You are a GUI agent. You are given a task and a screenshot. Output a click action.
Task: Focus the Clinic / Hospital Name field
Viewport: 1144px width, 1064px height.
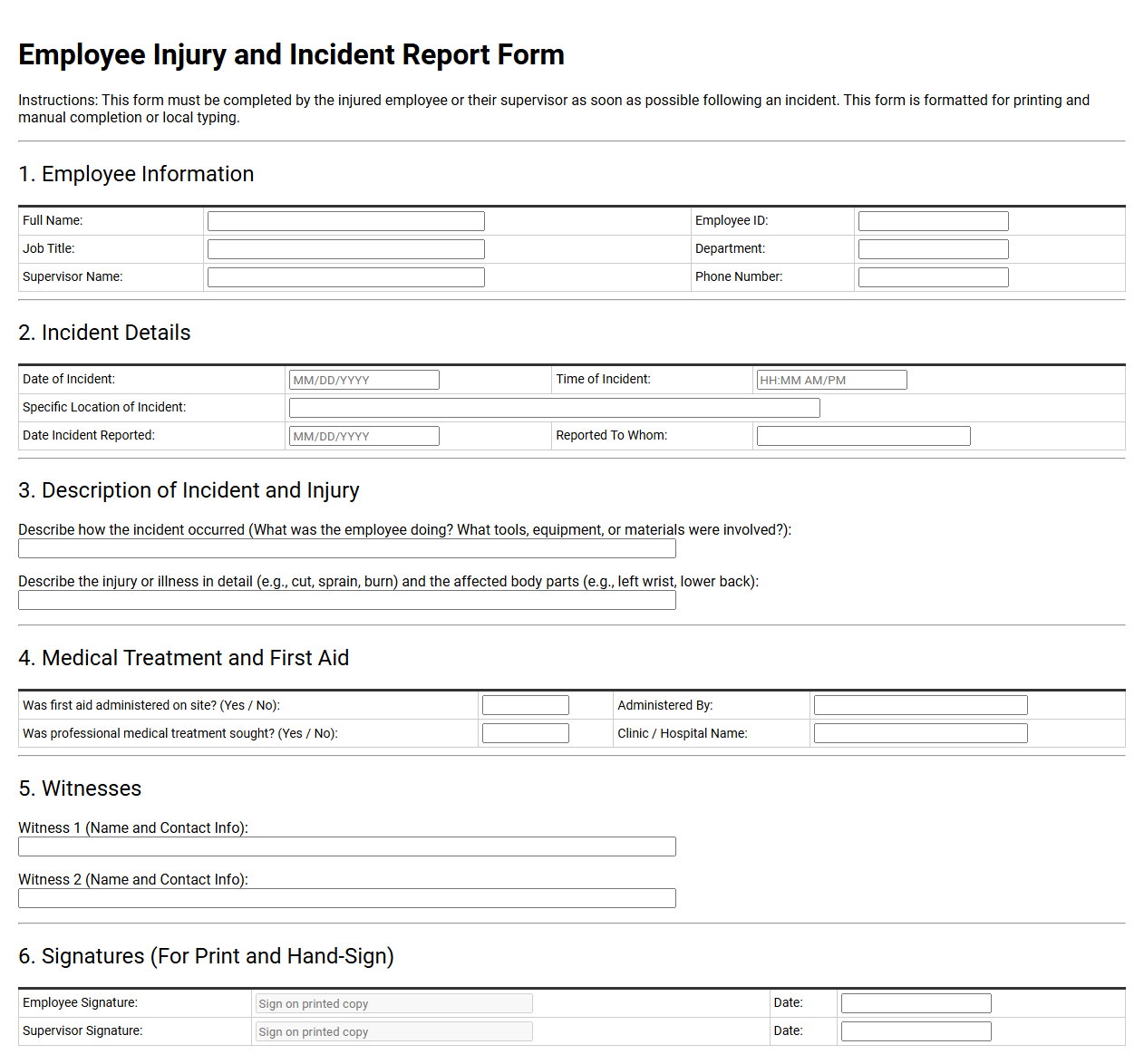tap(921, 733)
